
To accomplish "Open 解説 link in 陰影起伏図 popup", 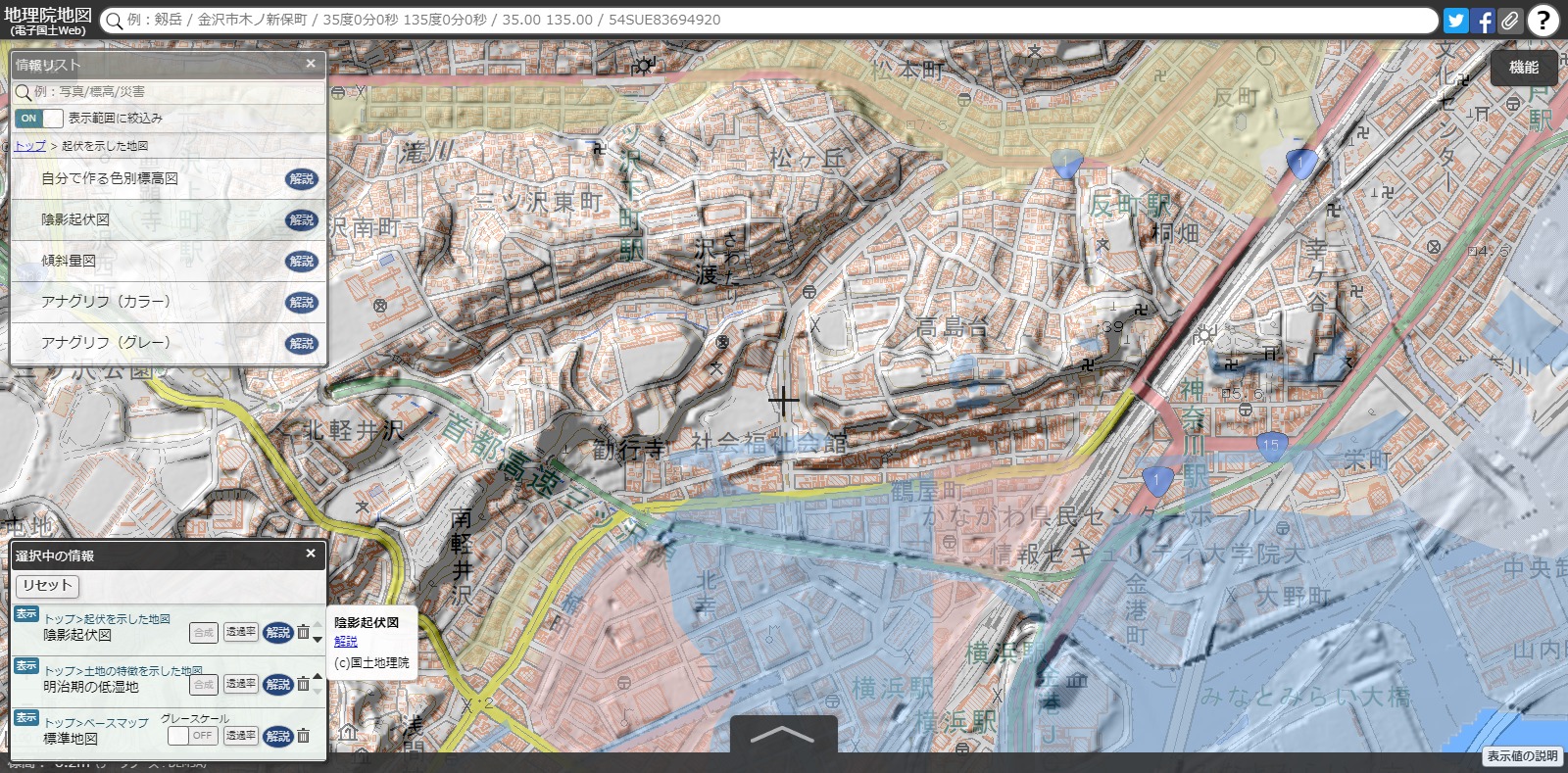I will [346, 642].
